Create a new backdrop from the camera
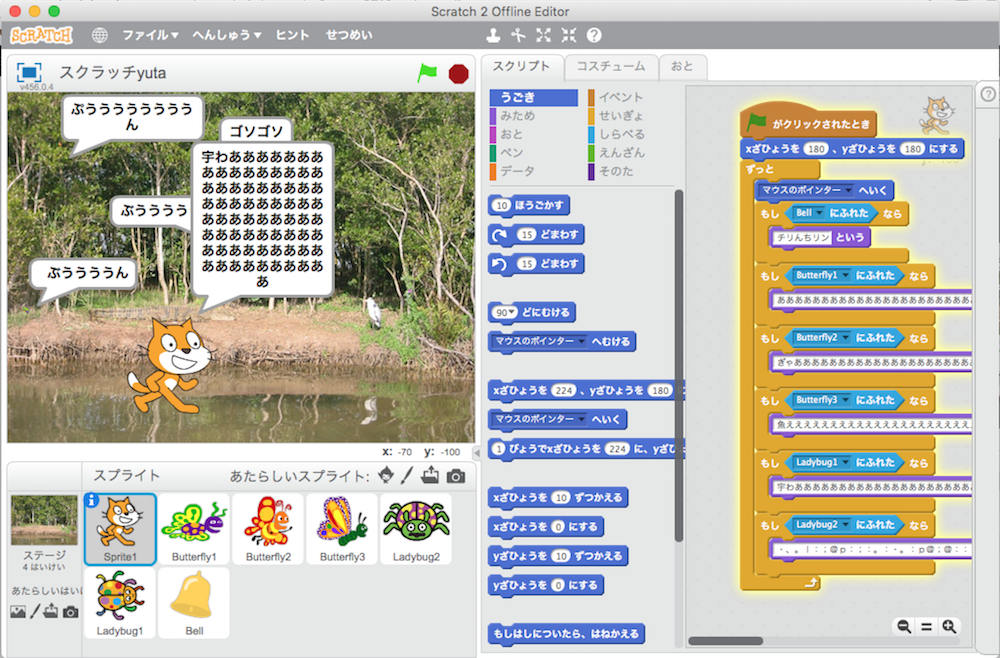Image resolution: width=1000 pixels, height=658 pixels. pos(70,612)
